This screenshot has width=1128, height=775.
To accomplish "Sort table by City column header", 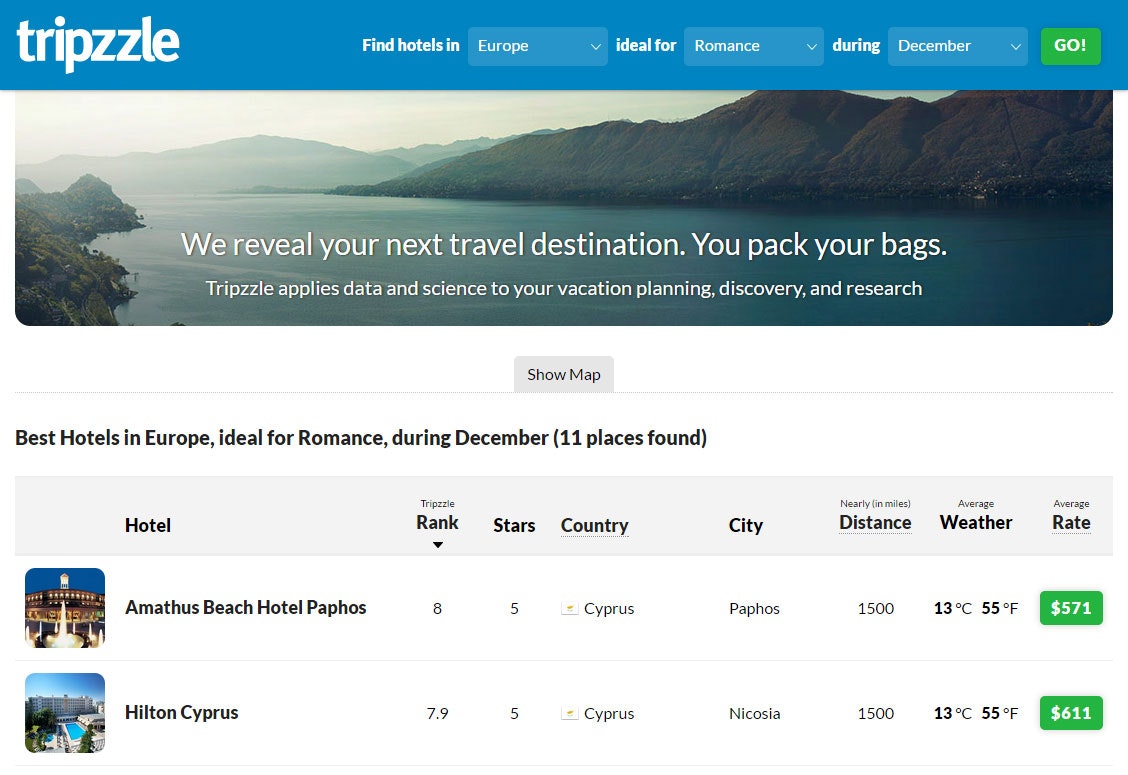I will [745, 525].
